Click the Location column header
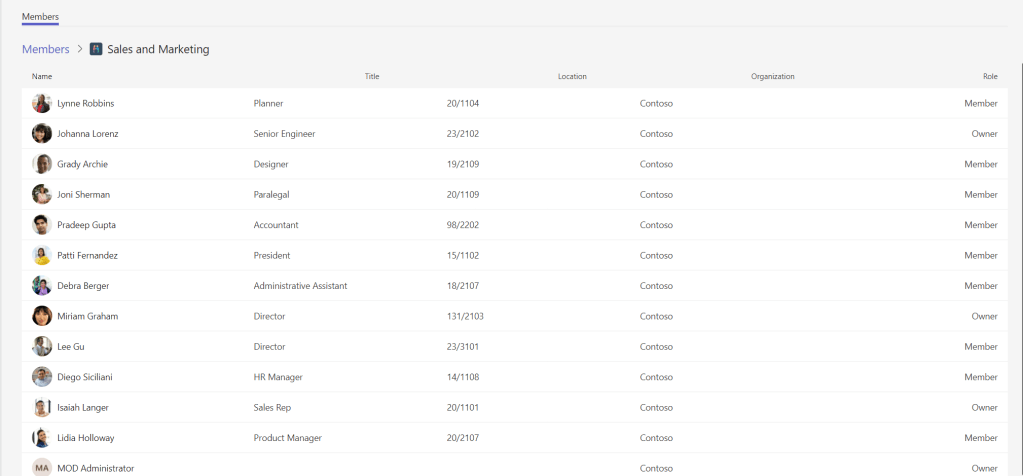Viewport: 1023px width, 476px height. pyautogui.click(x=572, y=76)
